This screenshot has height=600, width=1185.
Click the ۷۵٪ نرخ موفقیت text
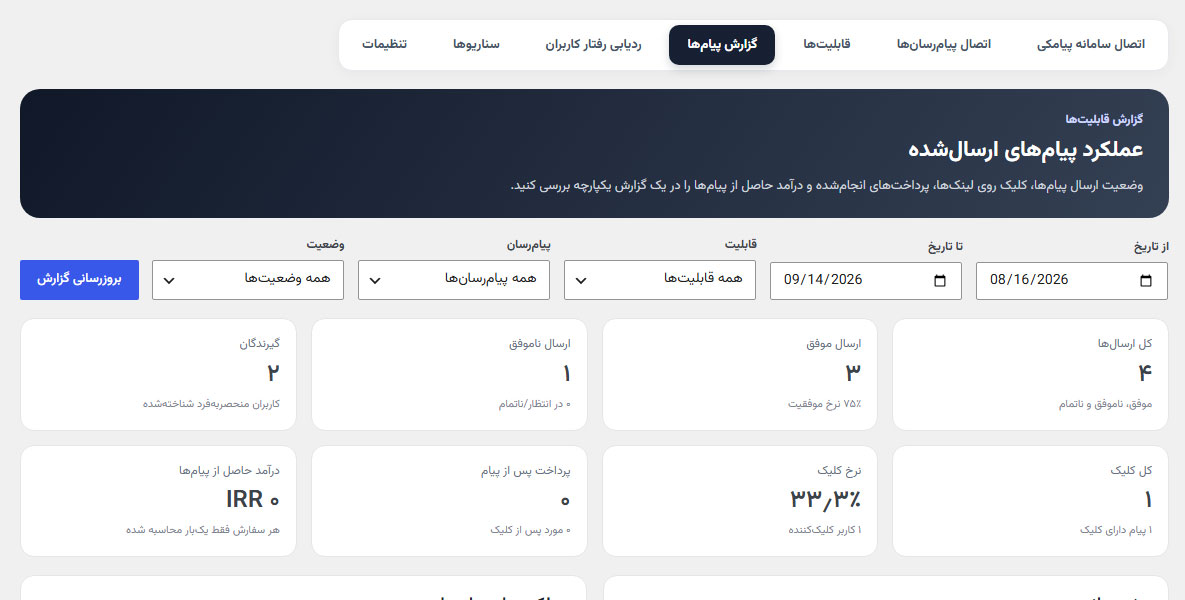[x=825, y=404]
